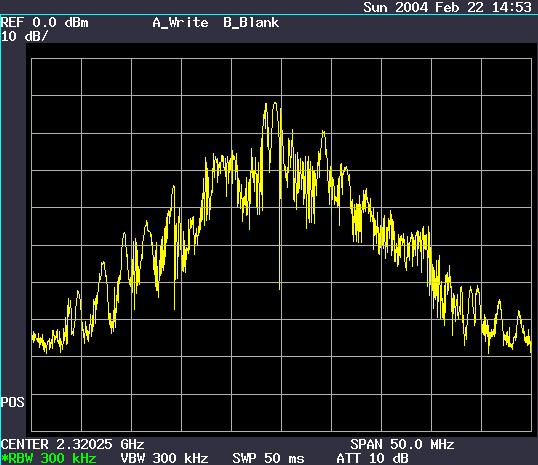Click the GHz unit in the center frequency
Viewport: 538px width, 465px height.
coord(132,444)
